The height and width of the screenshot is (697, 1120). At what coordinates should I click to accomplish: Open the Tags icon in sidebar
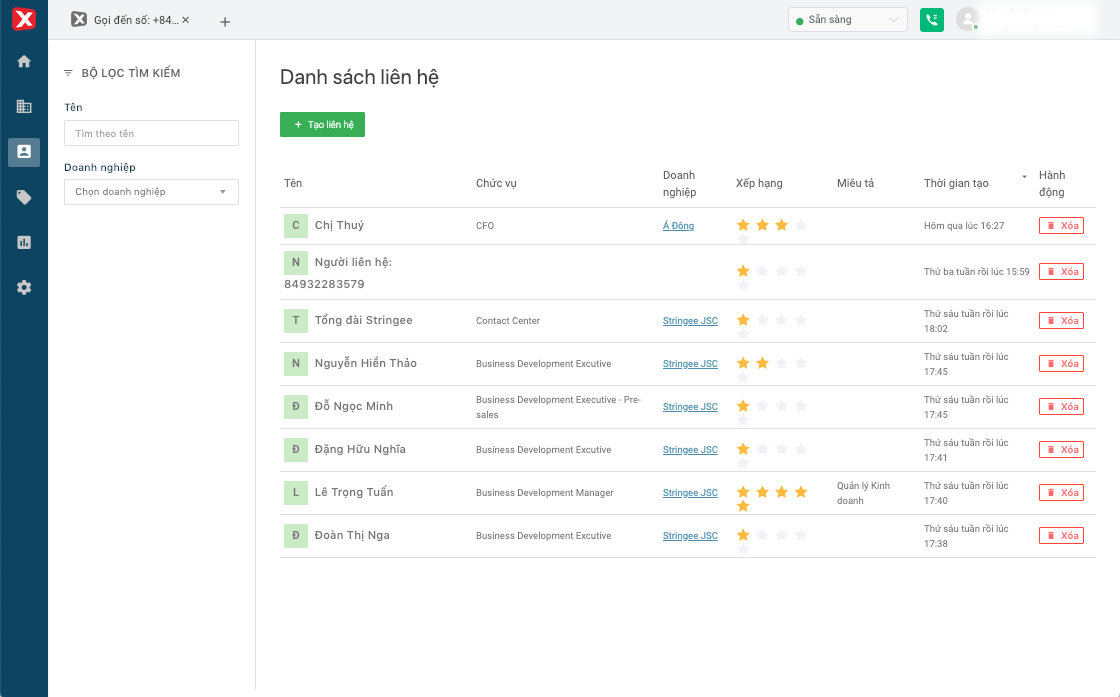click(24, 197)
